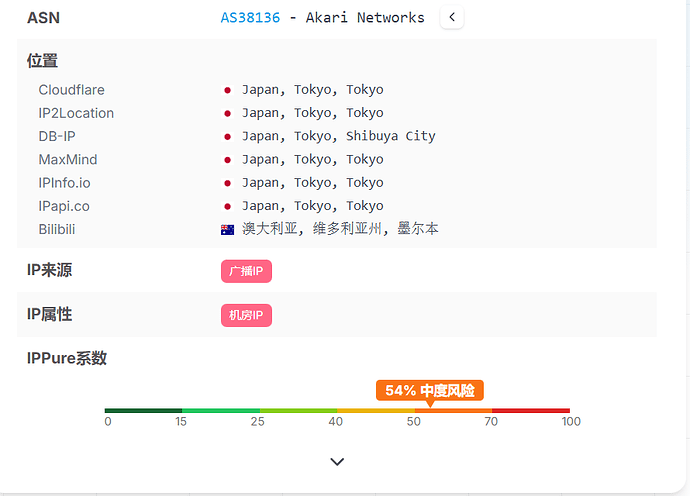Image resolution: width=690 pixels, height=496 pixels.
Task: Select the Shibuya City location text
Action: (391, 136)
